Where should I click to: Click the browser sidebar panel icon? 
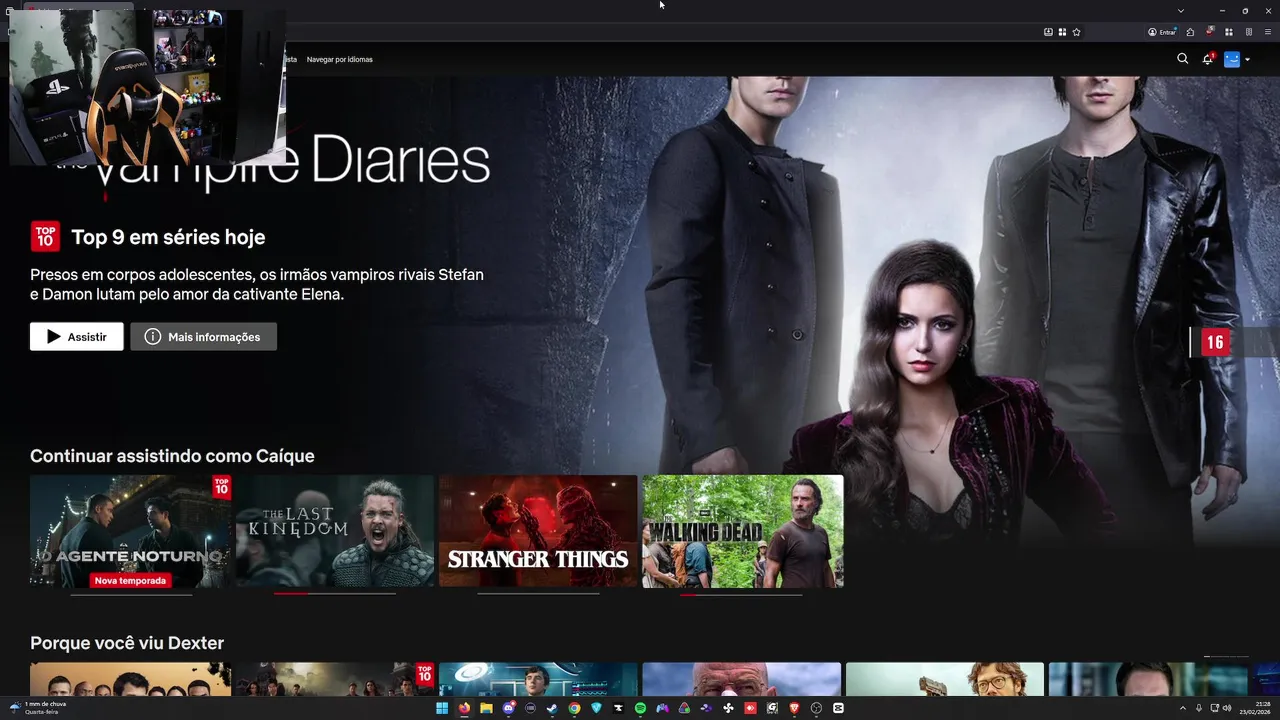pos(1248,32)
